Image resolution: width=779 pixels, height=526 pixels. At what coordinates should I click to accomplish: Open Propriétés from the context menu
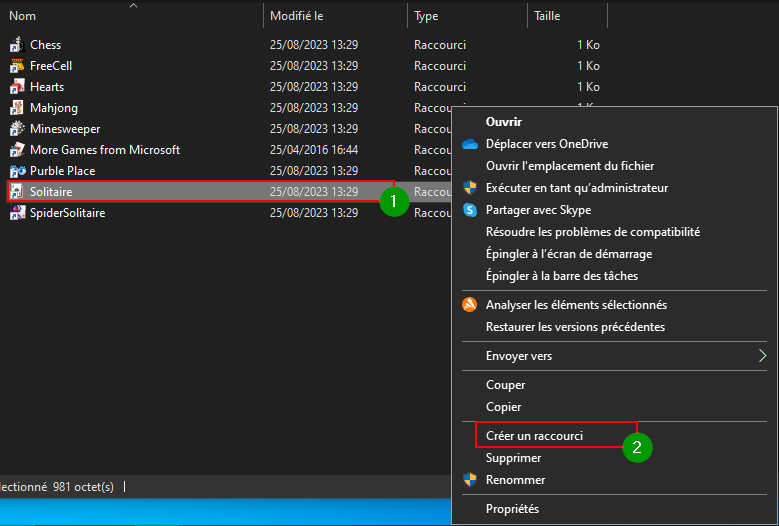(x=512, y=509)
